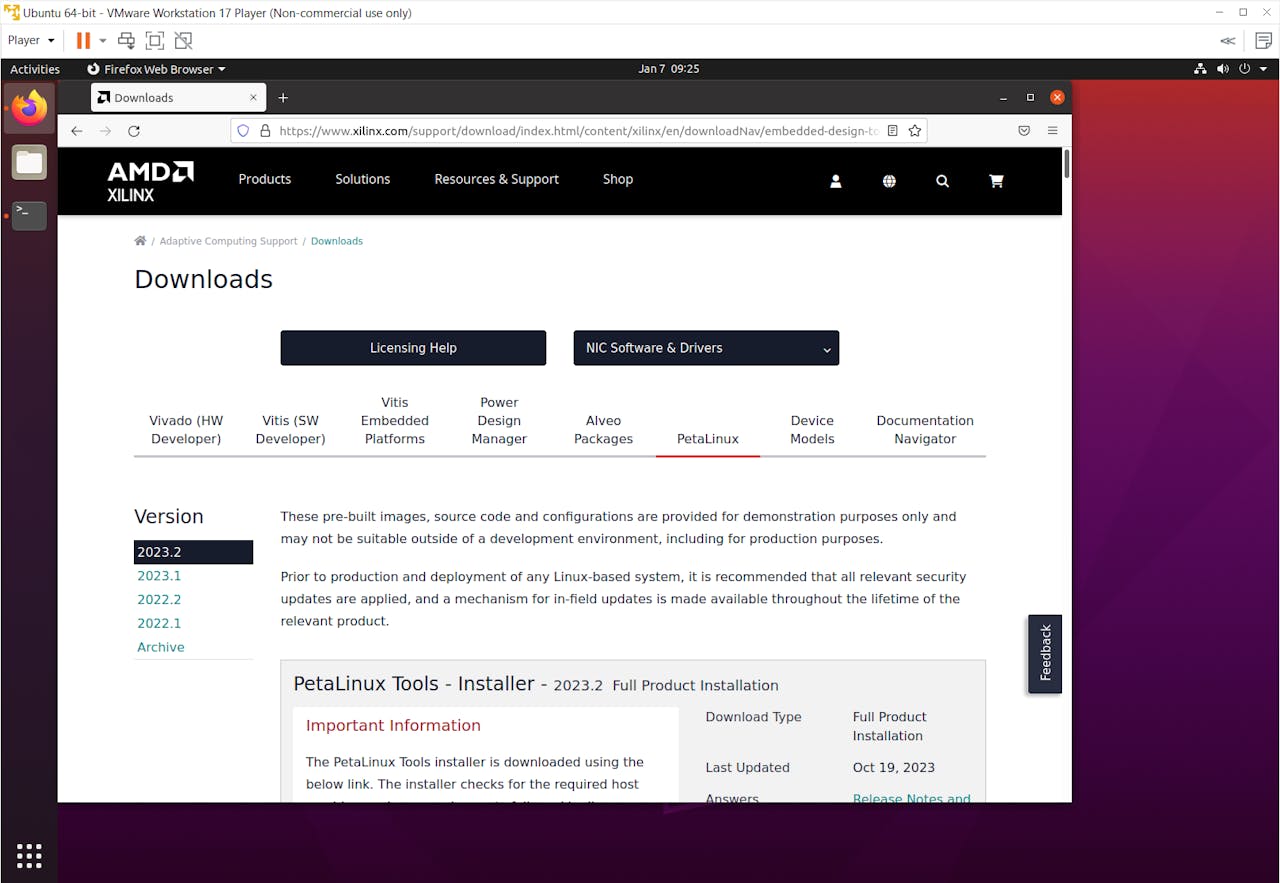1280x883 pixels.
Task: Click the shield tracking protection icon
Action: 243,131
